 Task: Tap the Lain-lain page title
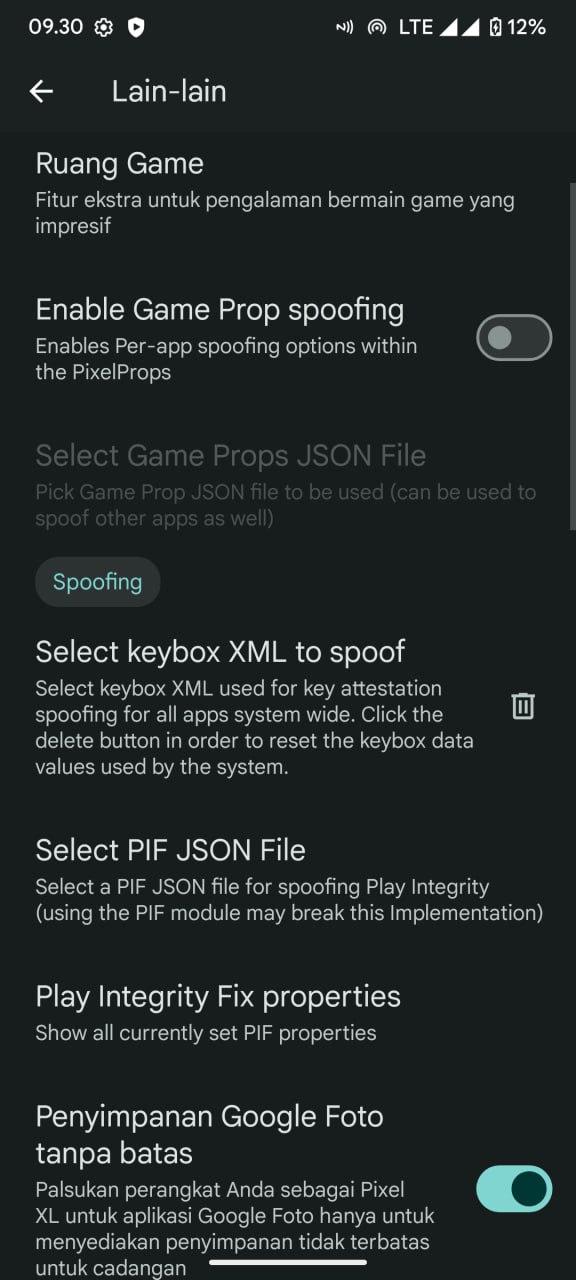pos(169,91)
